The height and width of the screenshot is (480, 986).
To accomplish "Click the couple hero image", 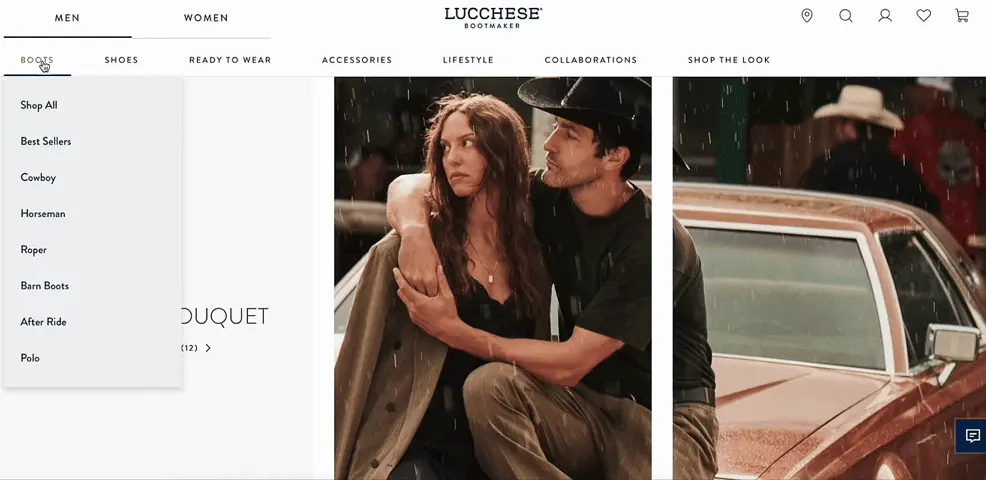I will (x=493, y=278).
